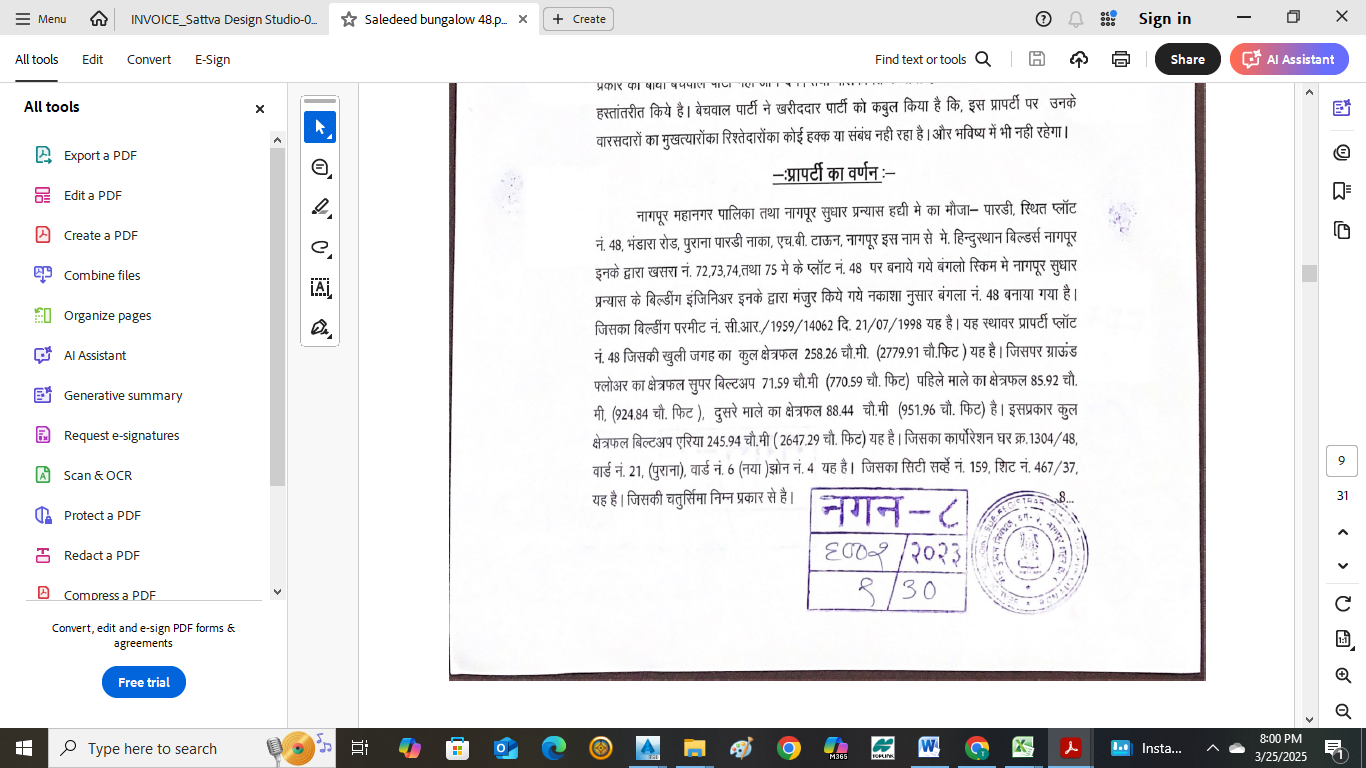Open the Windows Start button
The height and width of the screenshot is (768, 1366).
pos(23,748)
